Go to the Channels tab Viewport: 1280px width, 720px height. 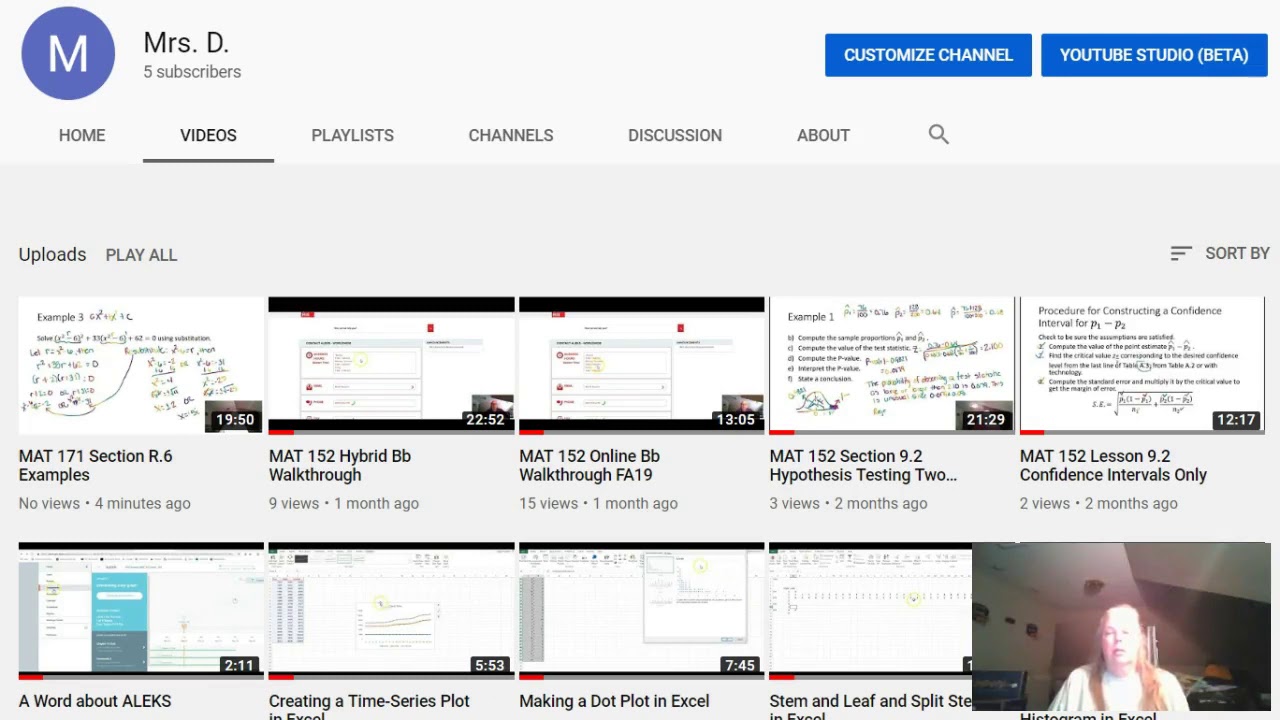(511, 135)
